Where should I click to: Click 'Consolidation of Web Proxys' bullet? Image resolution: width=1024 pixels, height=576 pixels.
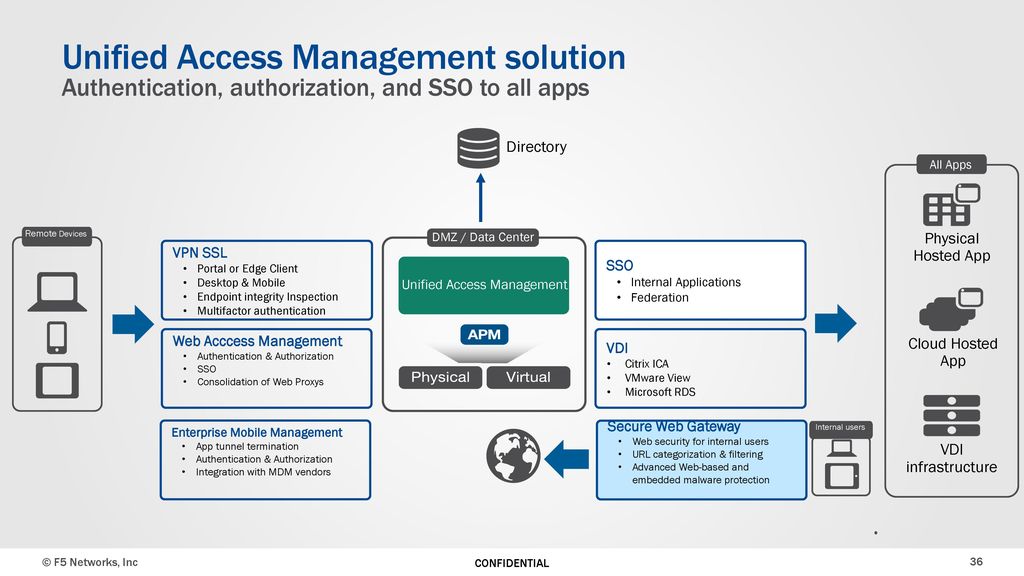(x=260, y=382)
